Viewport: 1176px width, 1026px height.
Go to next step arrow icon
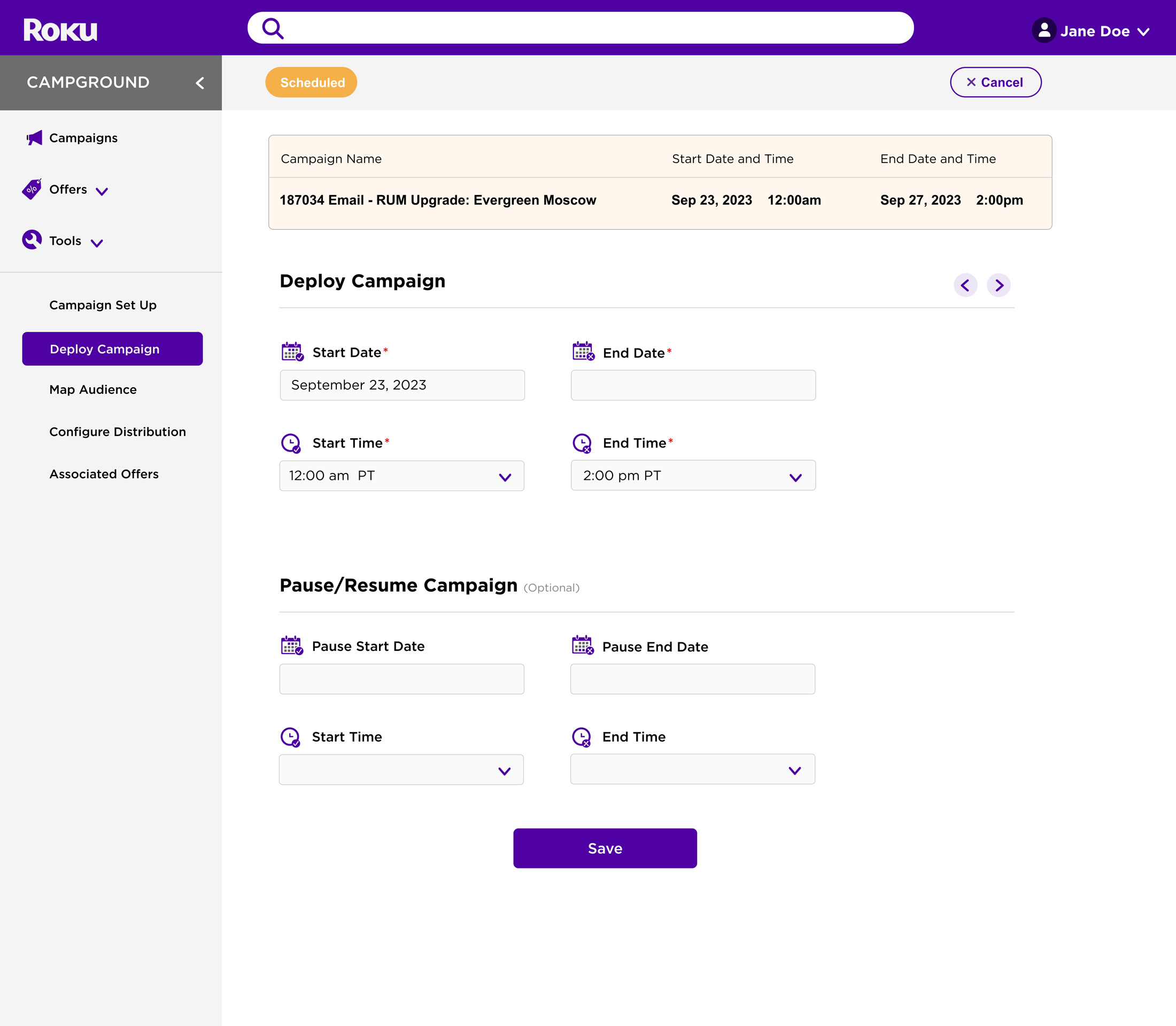pos(999,285)
